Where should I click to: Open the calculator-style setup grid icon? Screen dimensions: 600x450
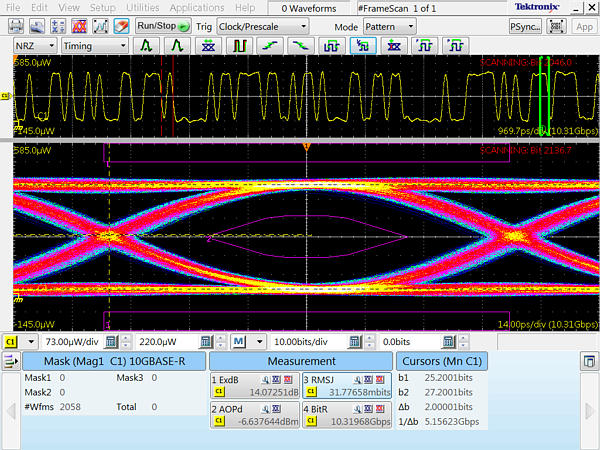[58, 27]
